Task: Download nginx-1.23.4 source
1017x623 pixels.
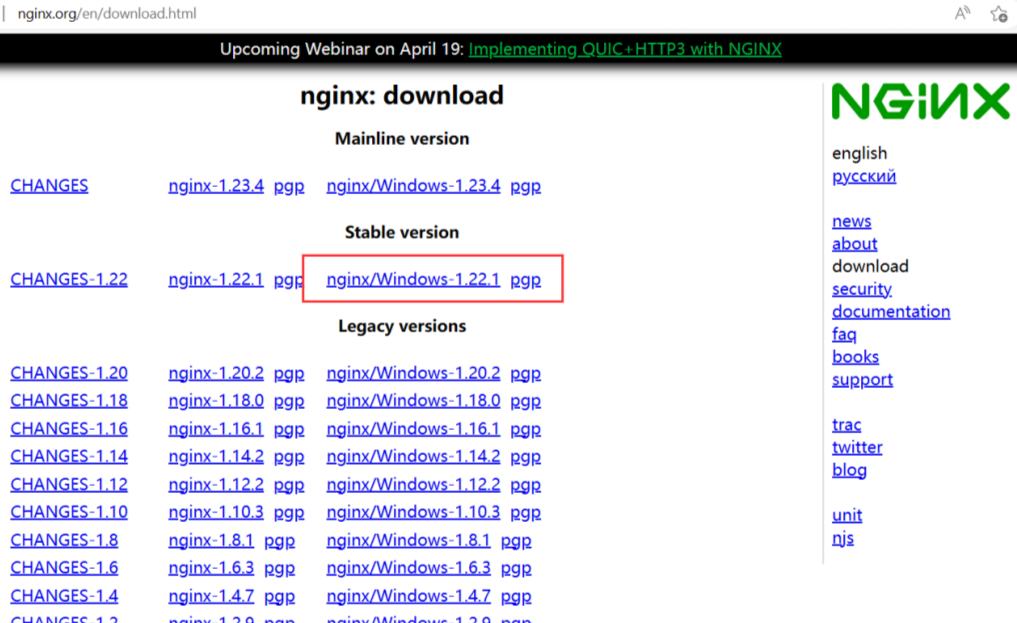Action: coord(216,186)
